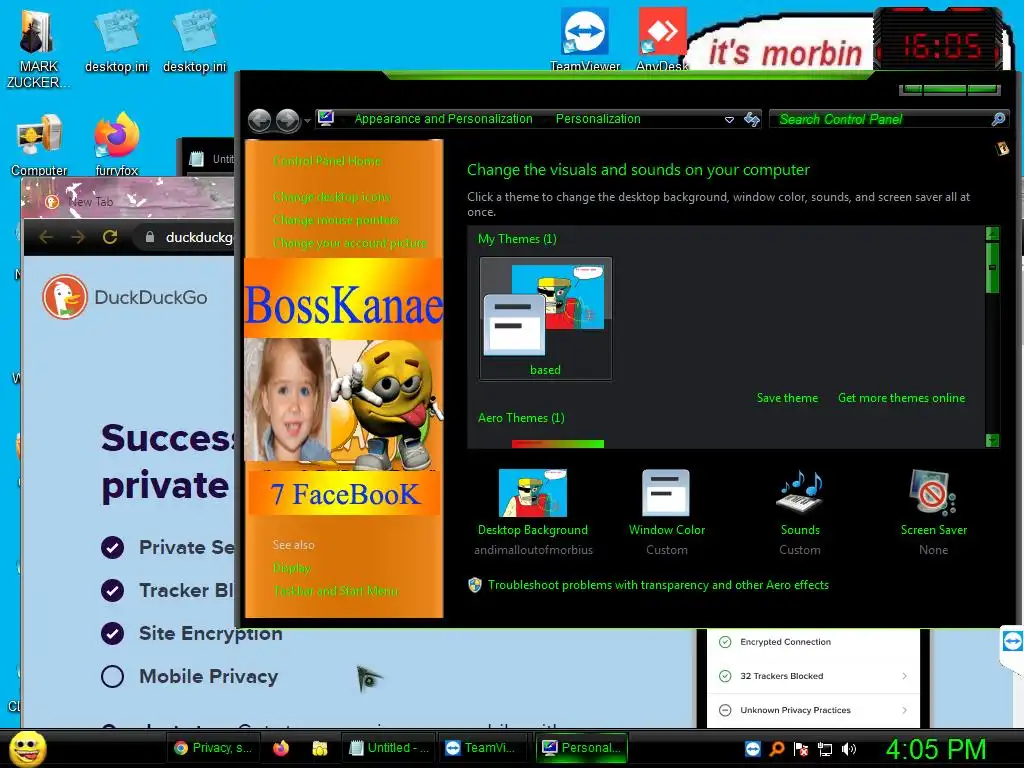Click Get more themes online link
This screenshot has width=1024, height=768.
(901, 398)
